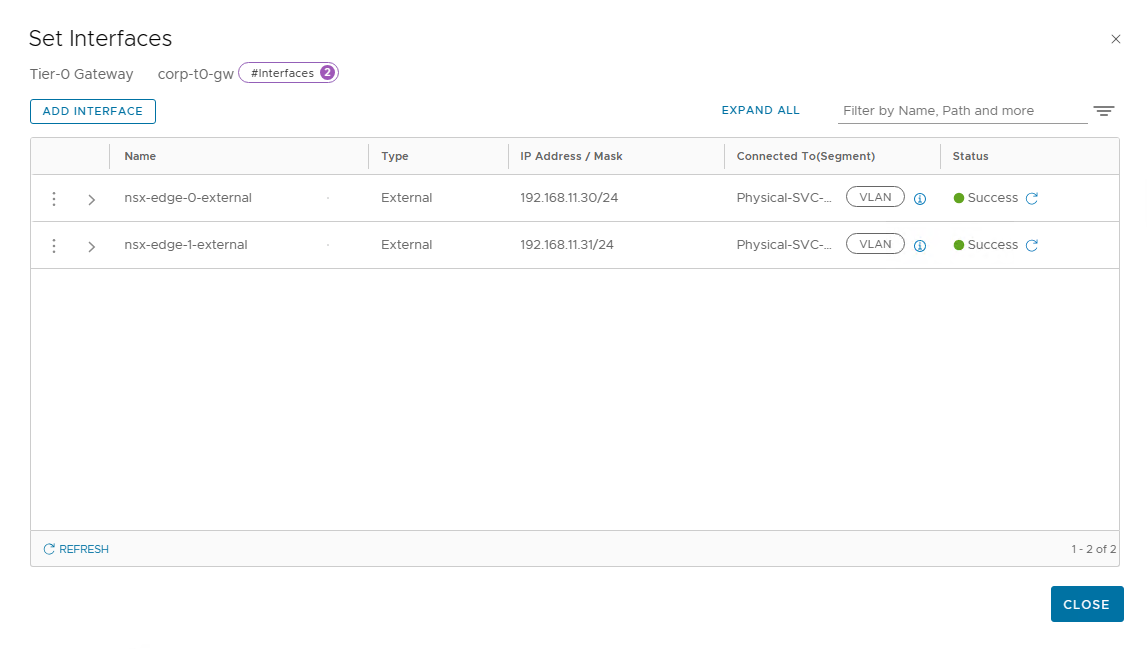Open the filter options icon
This screenshot has height=649, width=1148.
coord(1103,111)
